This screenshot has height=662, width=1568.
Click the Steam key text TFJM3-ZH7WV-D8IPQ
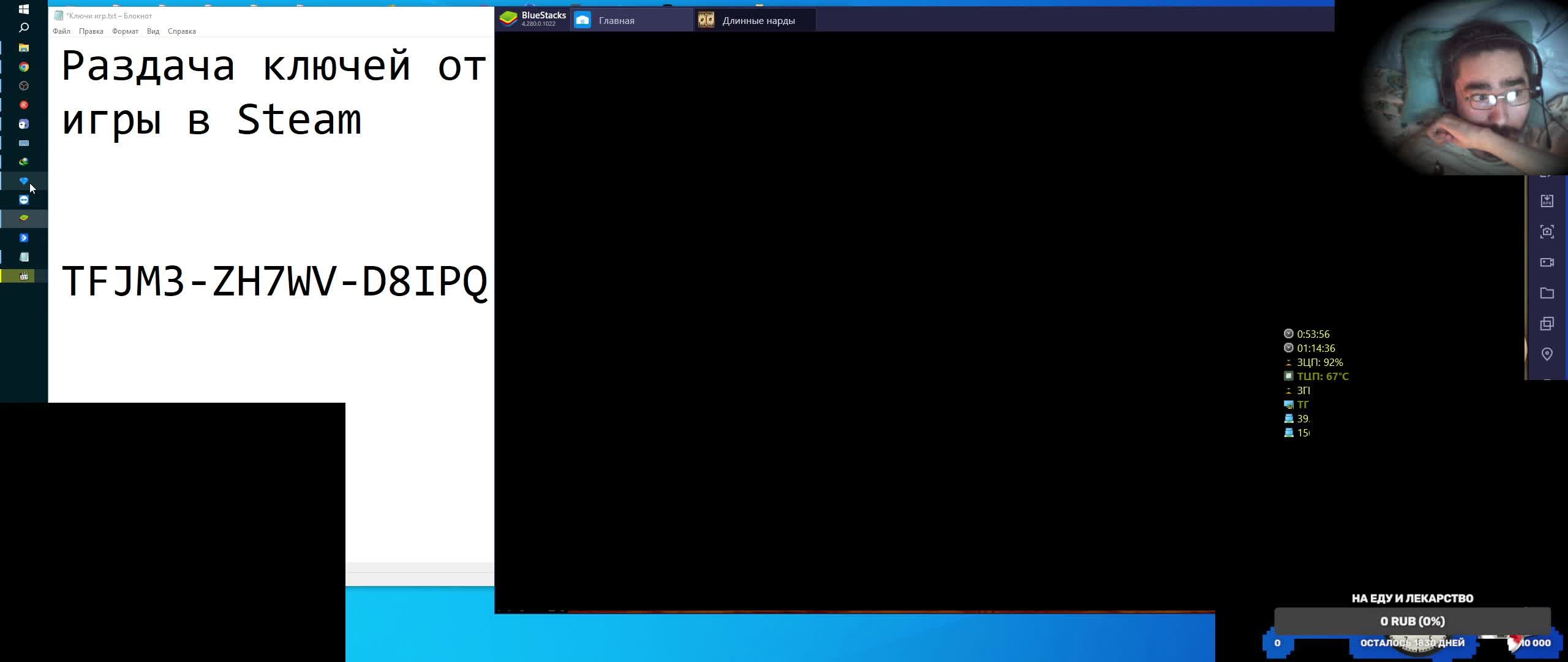click(274, 282)
